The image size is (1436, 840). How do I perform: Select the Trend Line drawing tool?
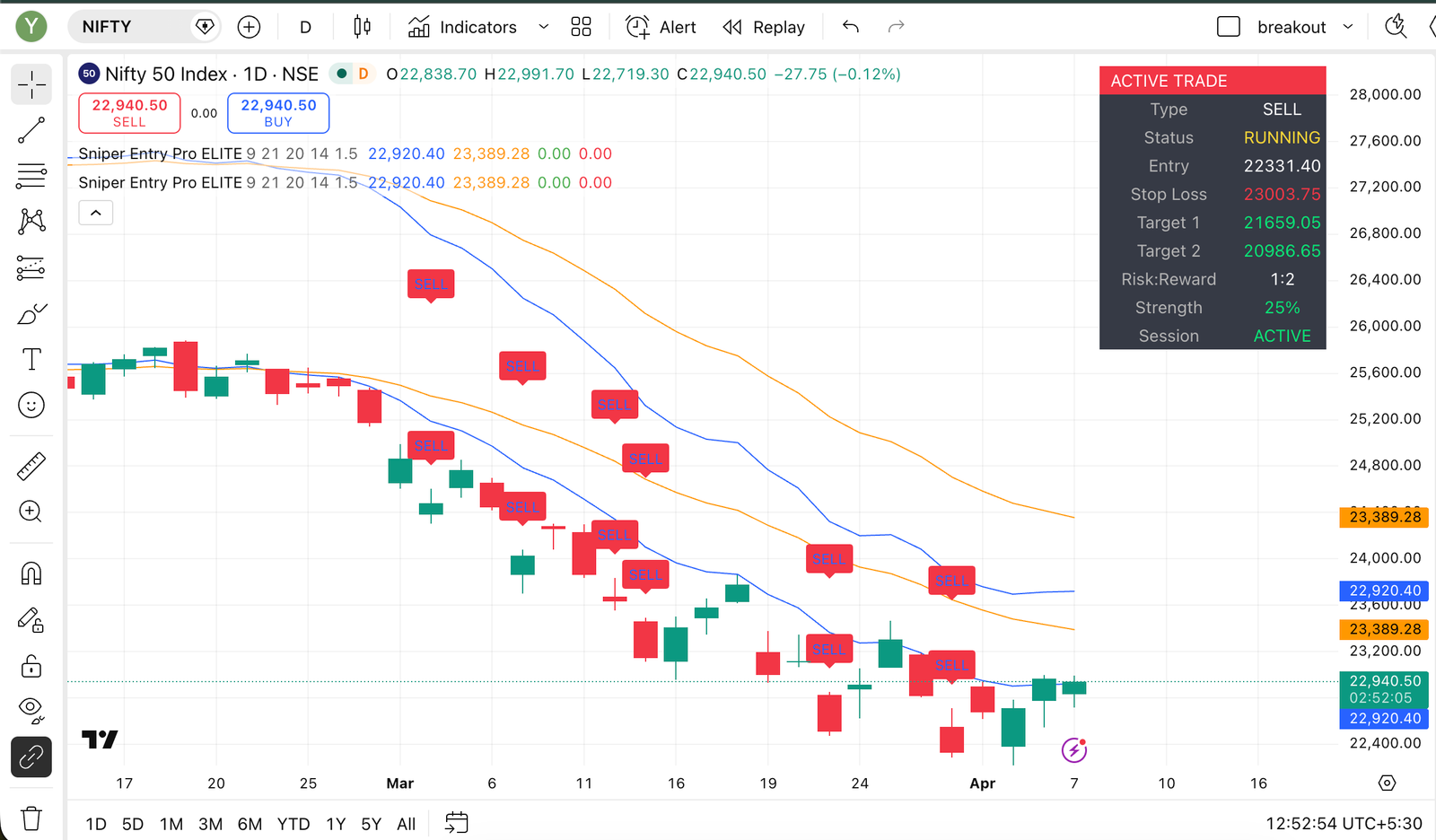coord(31,129)
